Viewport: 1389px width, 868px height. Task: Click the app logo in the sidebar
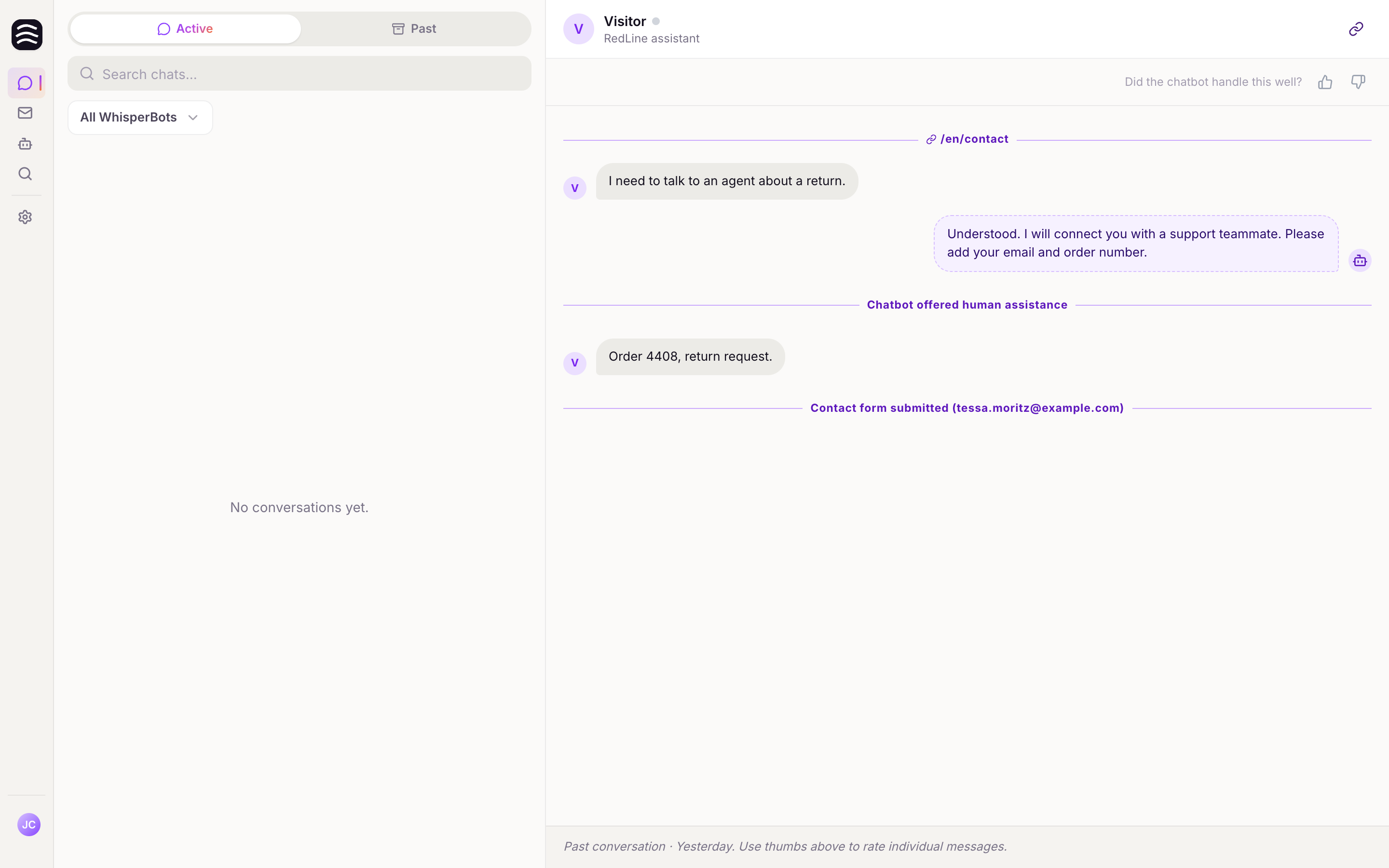27,34
